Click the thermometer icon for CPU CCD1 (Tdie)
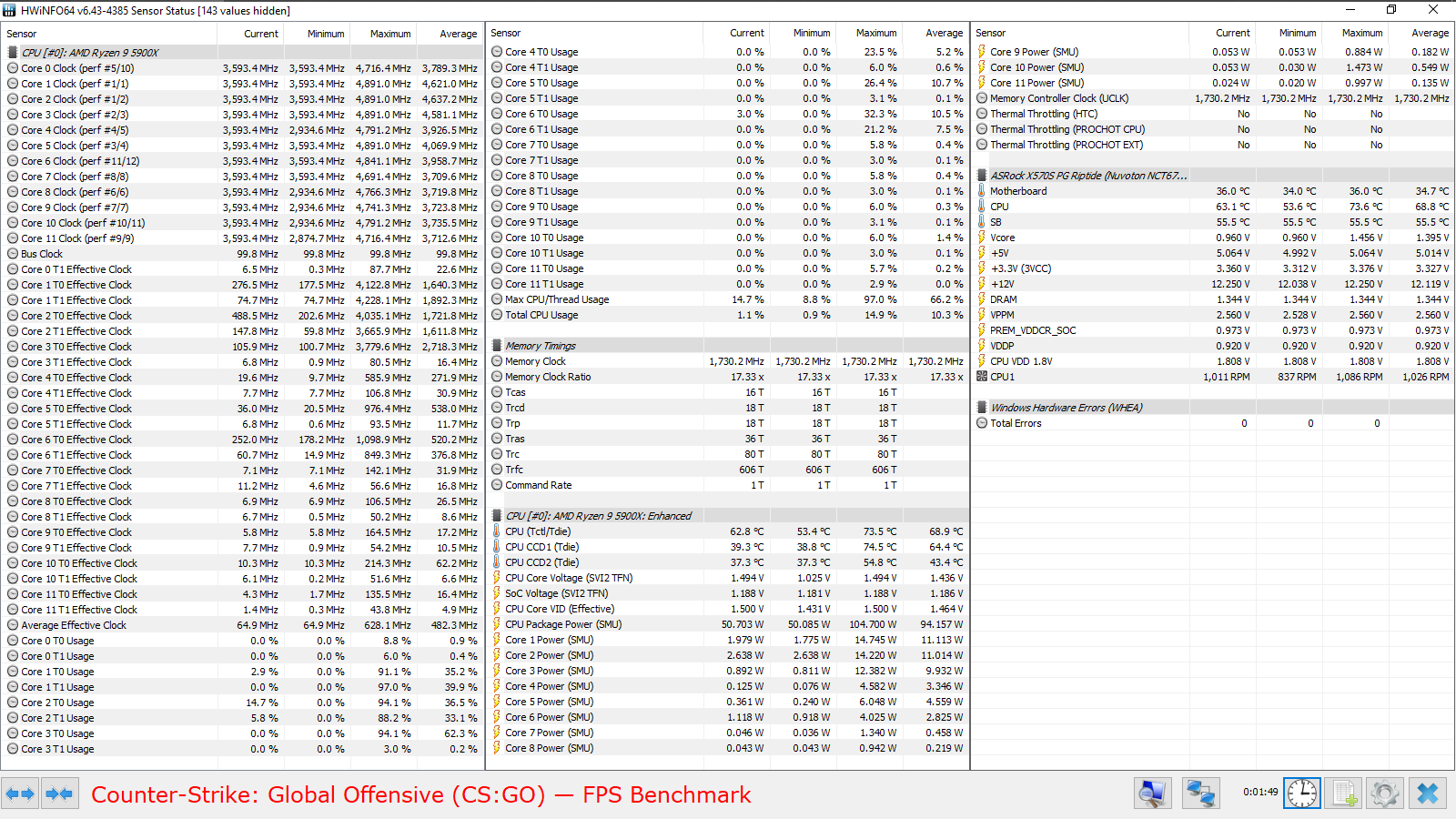The width and height of the screenshot is (1456, 819). [497, 547]
